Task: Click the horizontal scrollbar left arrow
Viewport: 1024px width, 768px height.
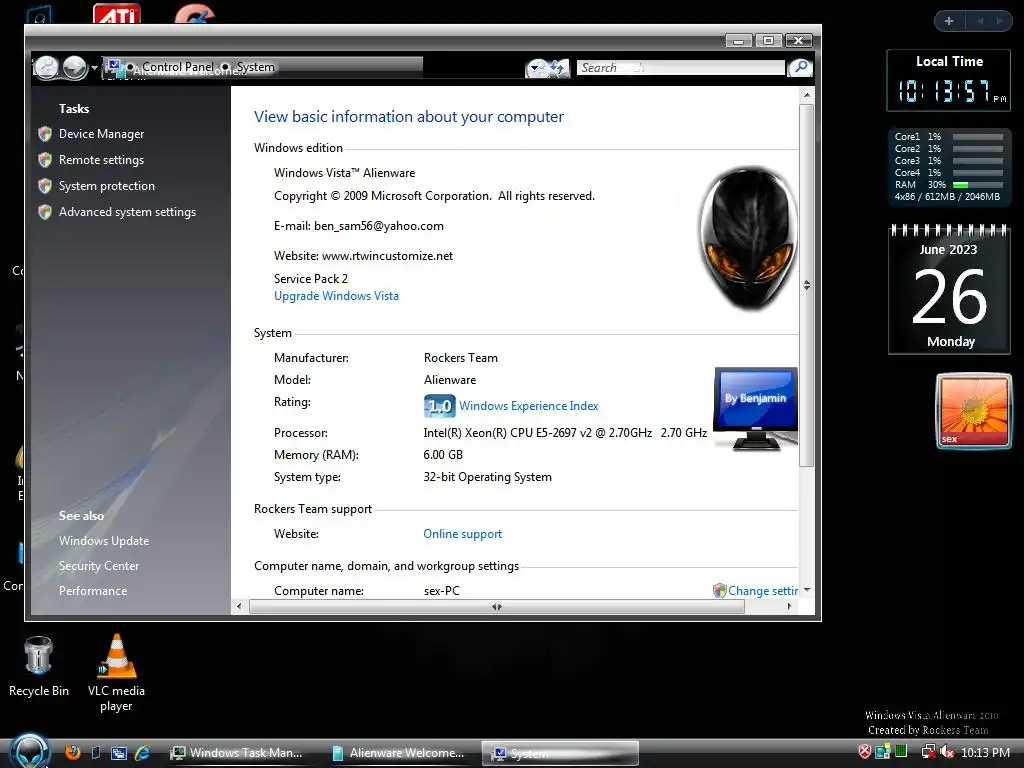Action: point(240,607)
